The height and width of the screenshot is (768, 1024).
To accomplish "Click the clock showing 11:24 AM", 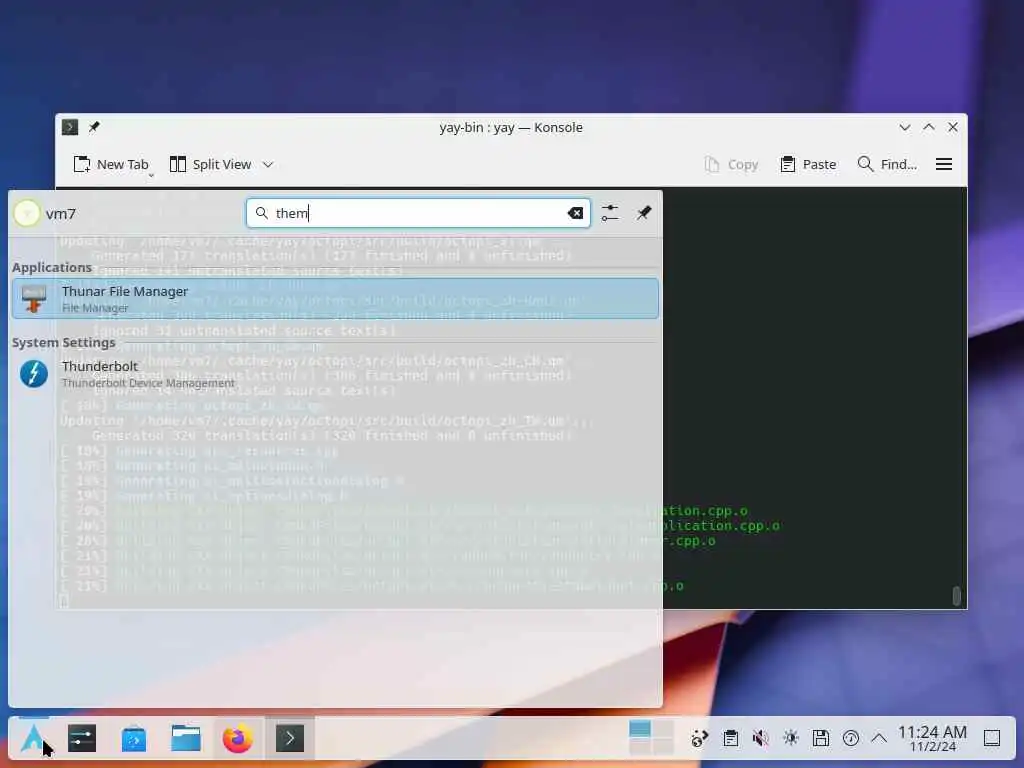I will point(932,739).
